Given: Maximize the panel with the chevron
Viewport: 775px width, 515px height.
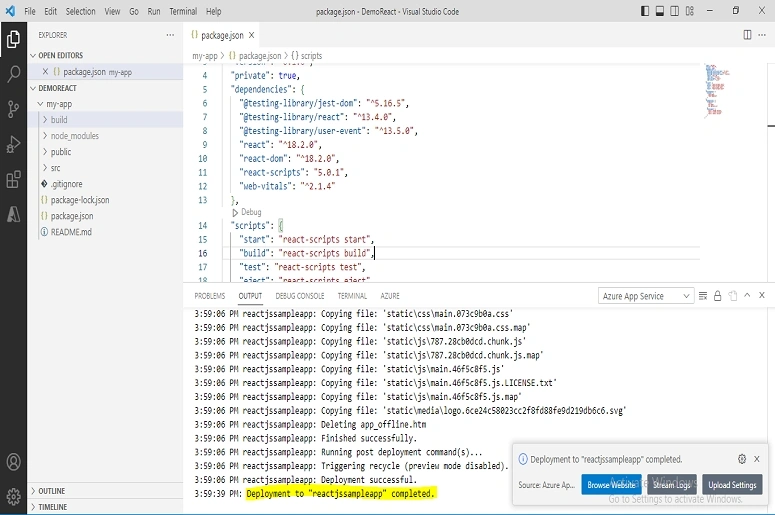Looking at the screenshot, I should (x=747, y=295).
